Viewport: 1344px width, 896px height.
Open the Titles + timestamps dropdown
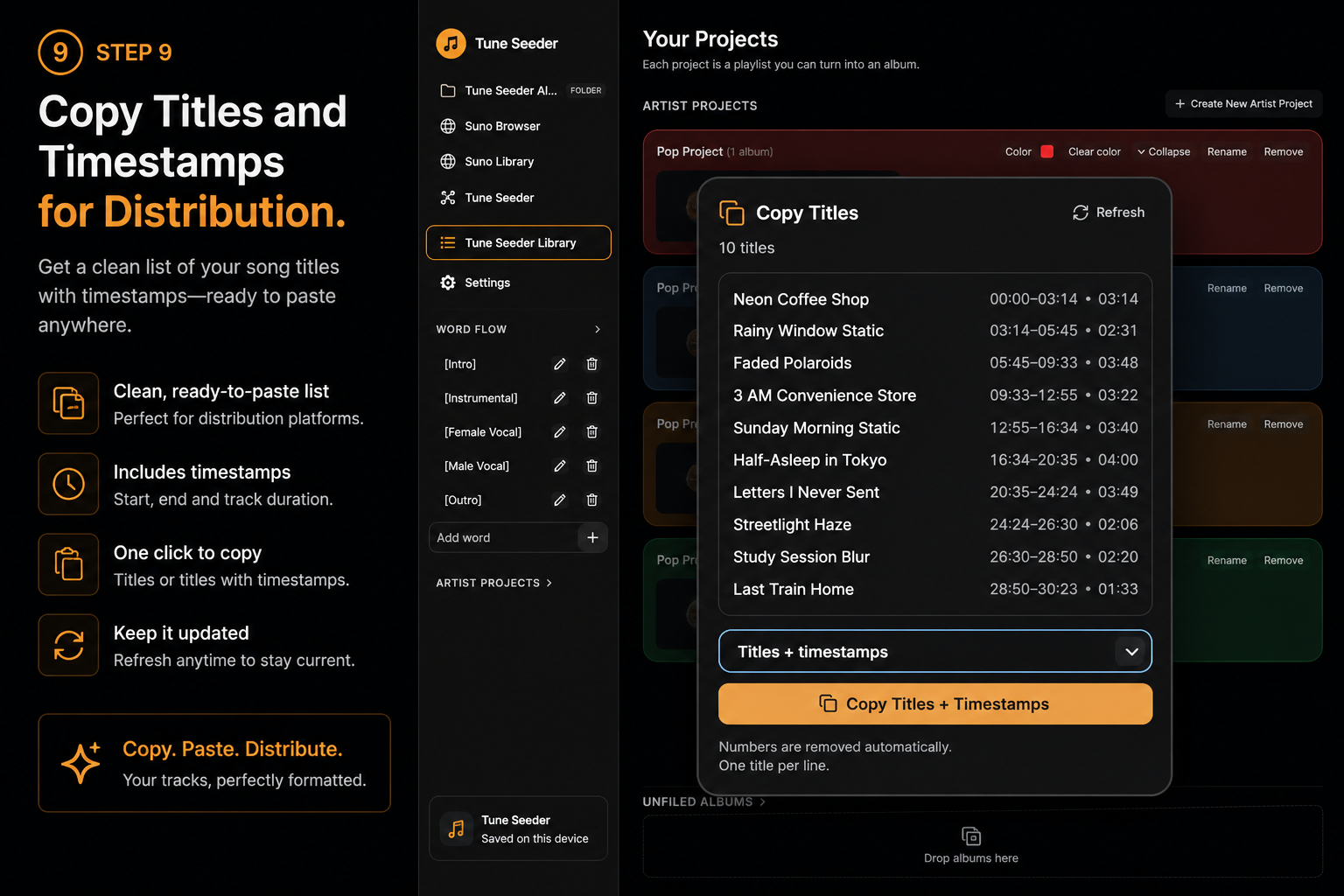pos(935,652)
